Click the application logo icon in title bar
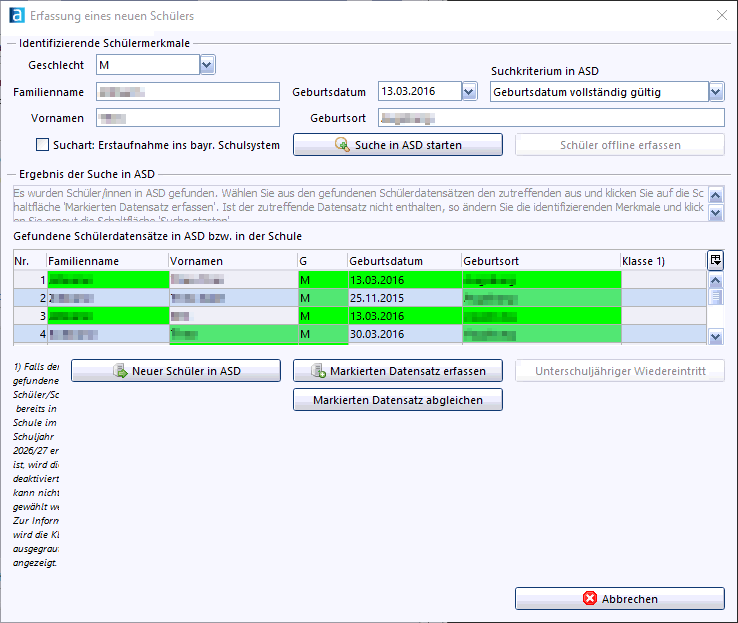 click(15, 15)
